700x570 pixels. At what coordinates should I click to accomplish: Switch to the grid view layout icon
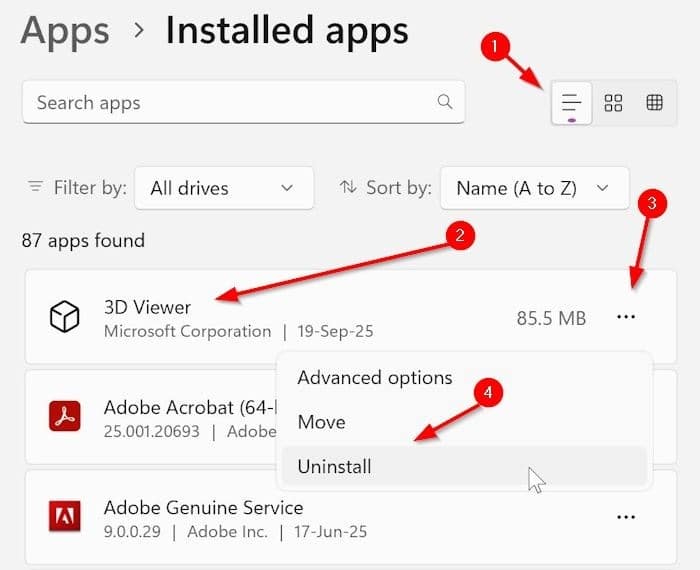point(613,103)
